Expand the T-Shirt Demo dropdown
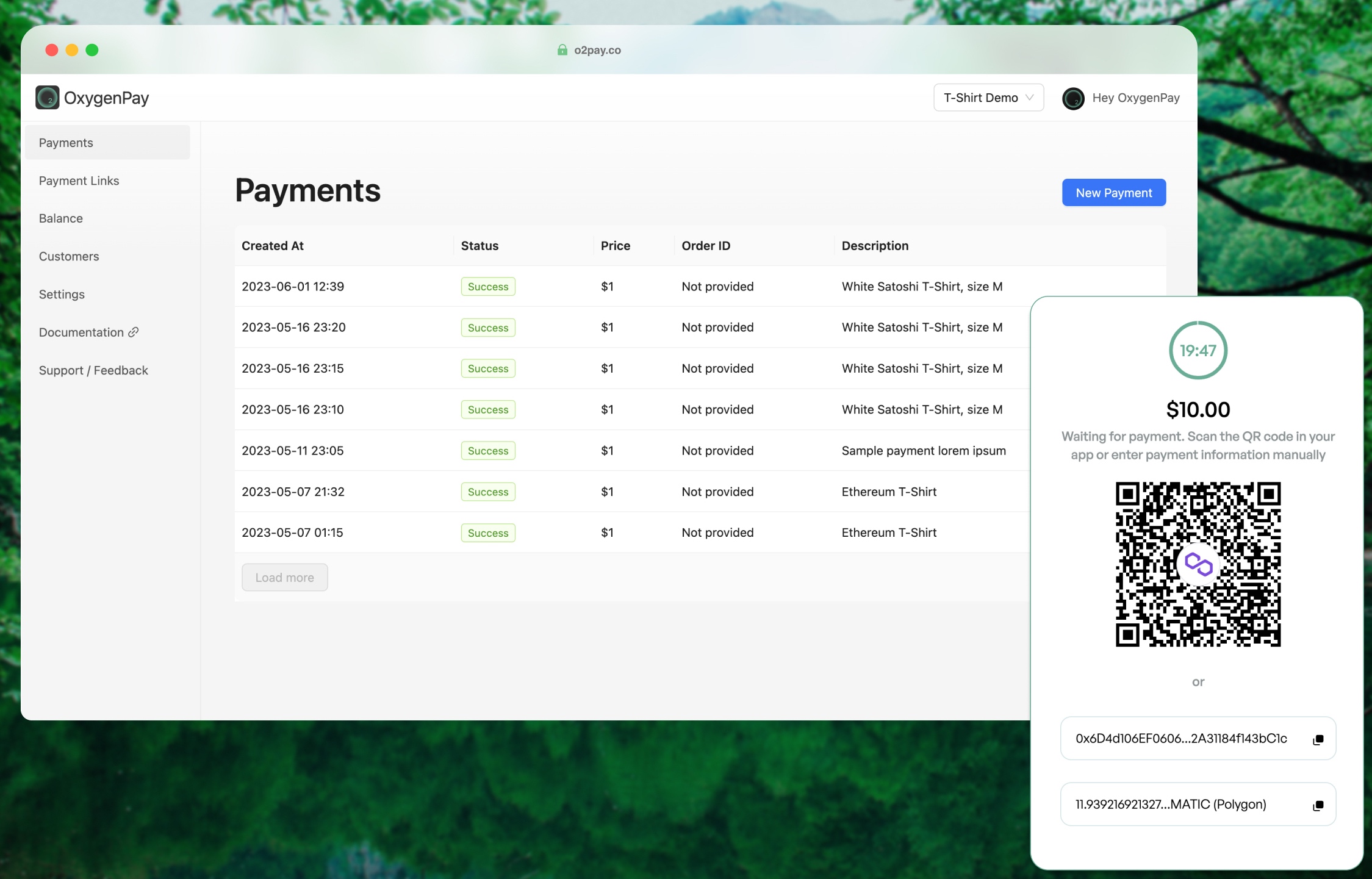The height and width of the screenshot is (879, 1372). click(x=988, y=98)
